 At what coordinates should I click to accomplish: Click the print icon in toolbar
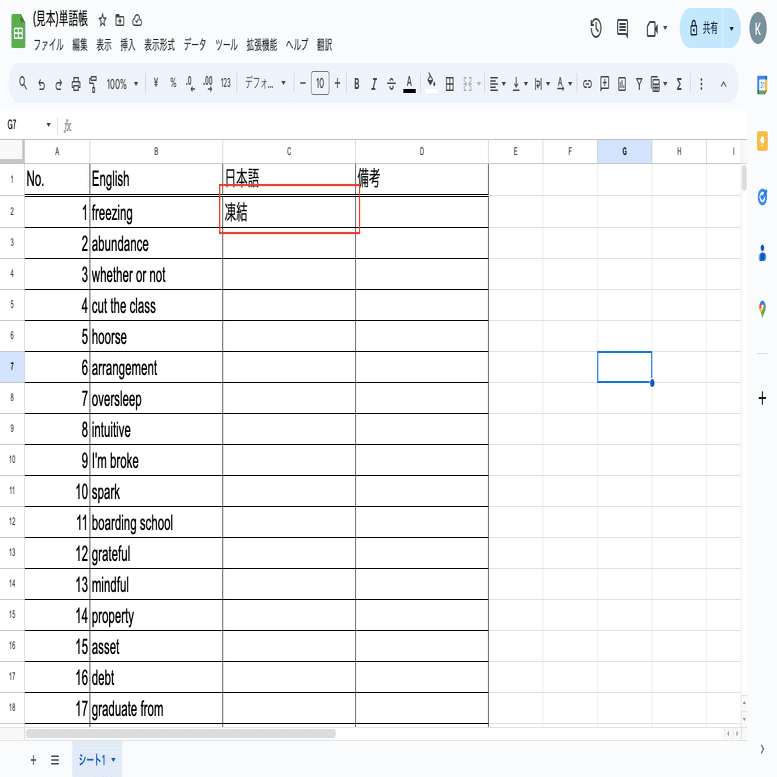pos(76,84)
